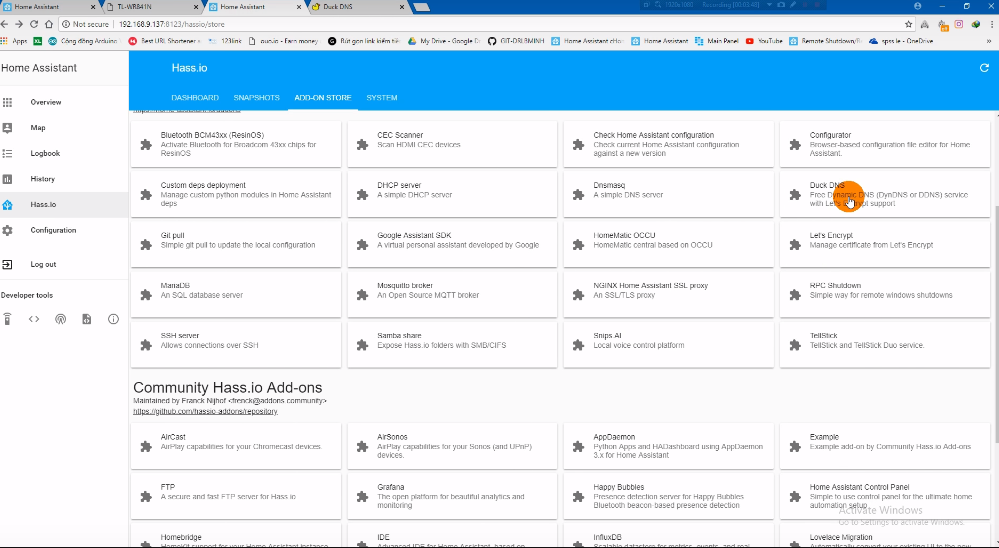Click the browser back arrow
The width and height of the screenshot is (999, 548).
pos(5,24)
